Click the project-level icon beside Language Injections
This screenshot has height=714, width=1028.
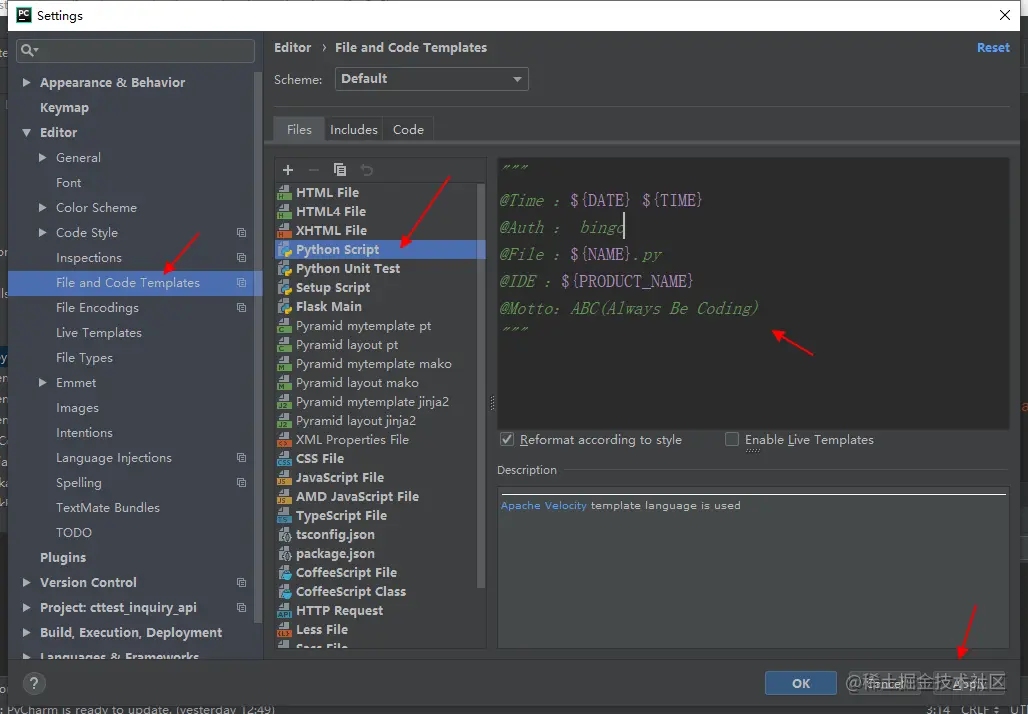[241, 458]
